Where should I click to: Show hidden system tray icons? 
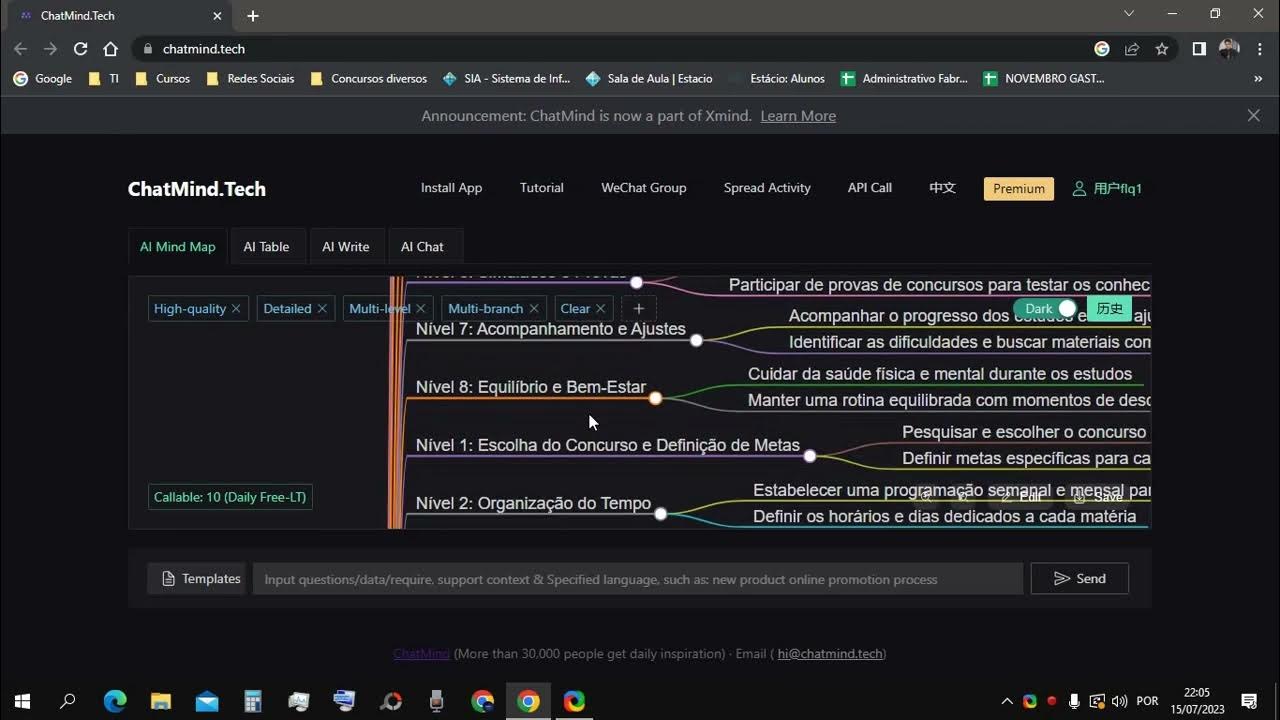pyautogui.click(x=1007, y=701)
